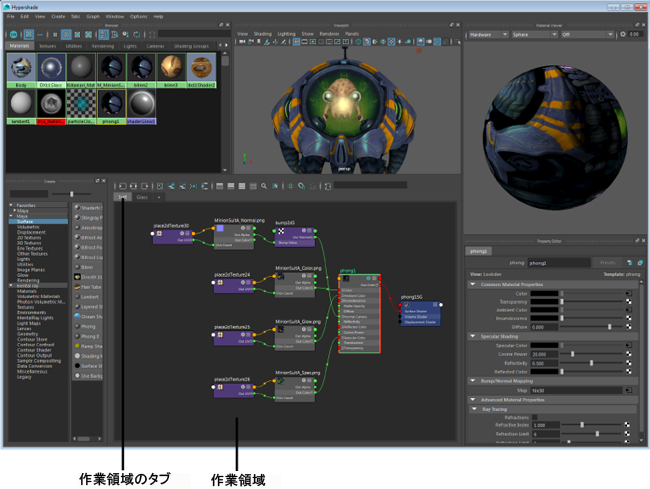Click the Phong entry in the Create list
The height and width of the screenshot is (489, 650).
[87, 327]
